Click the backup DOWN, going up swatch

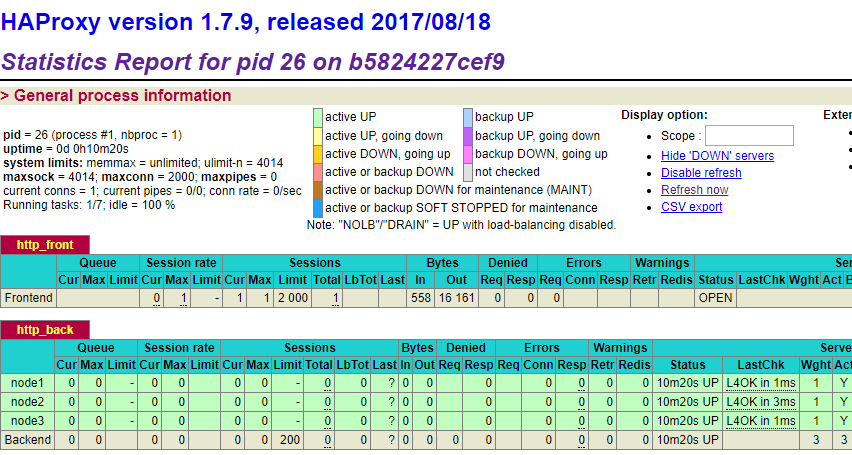pos(468,153)
